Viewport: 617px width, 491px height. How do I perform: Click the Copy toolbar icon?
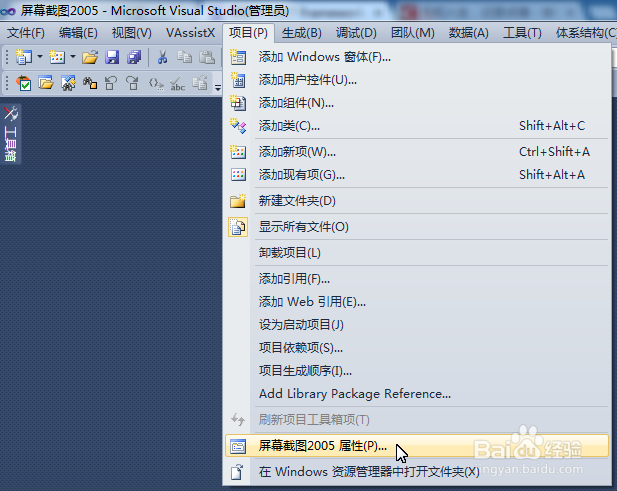pos(184,57)
